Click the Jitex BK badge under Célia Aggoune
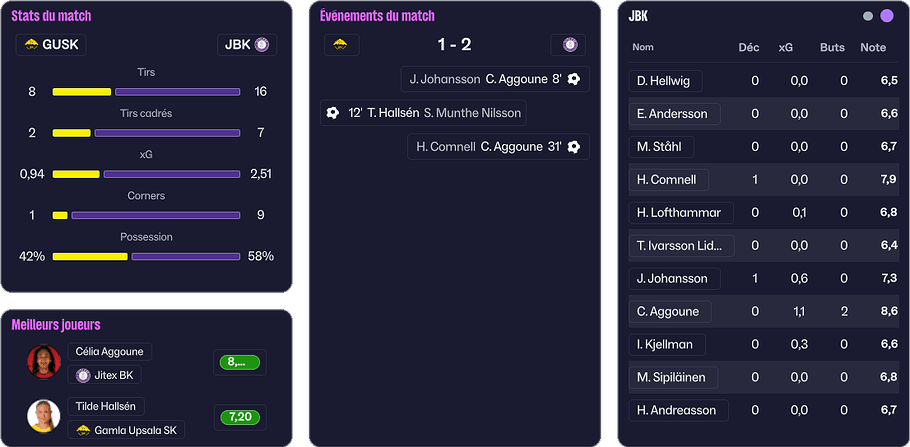910x447 pixels. pos(83,376)
